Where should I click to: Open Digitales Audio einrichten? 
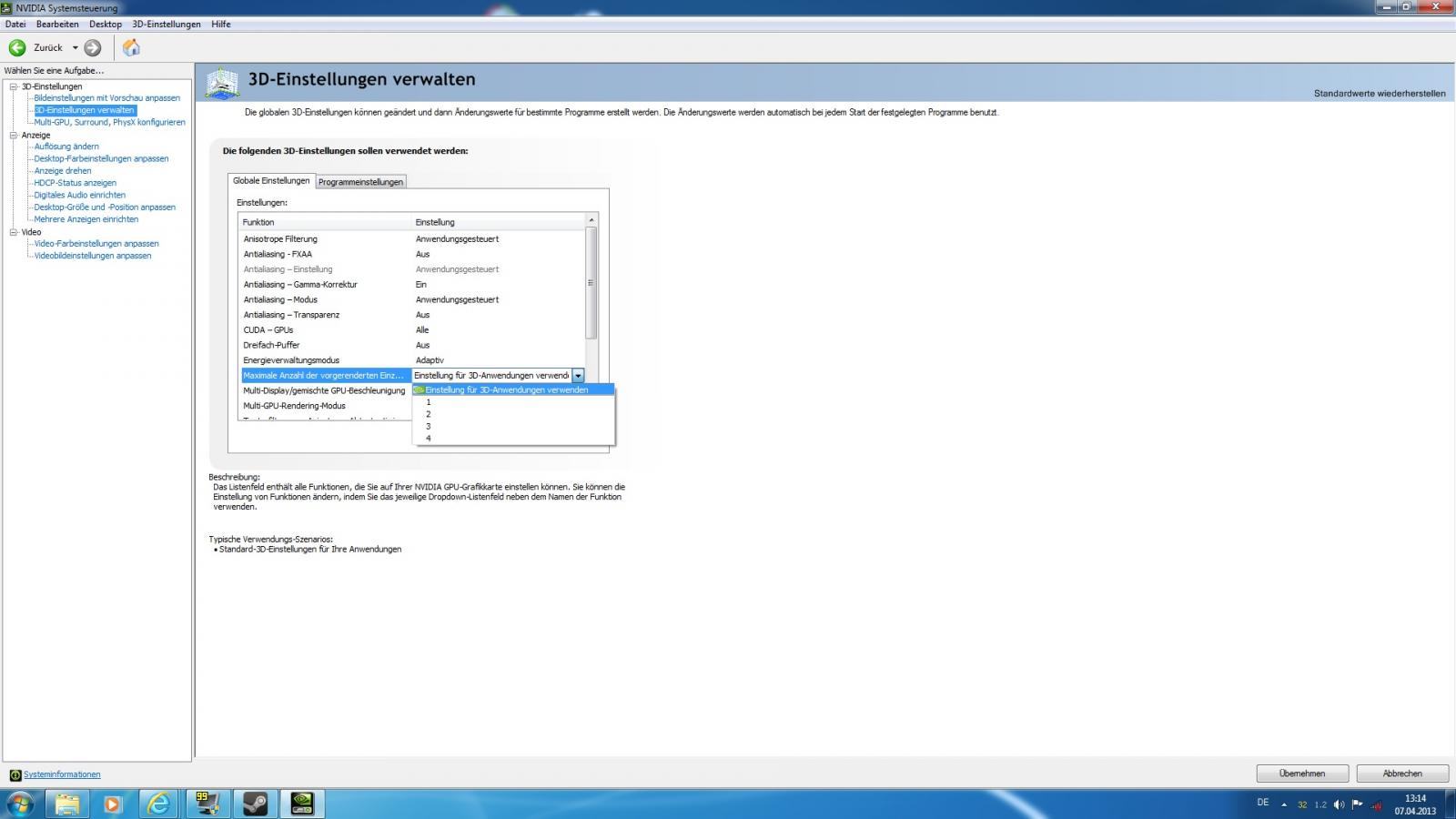[80, 195]
